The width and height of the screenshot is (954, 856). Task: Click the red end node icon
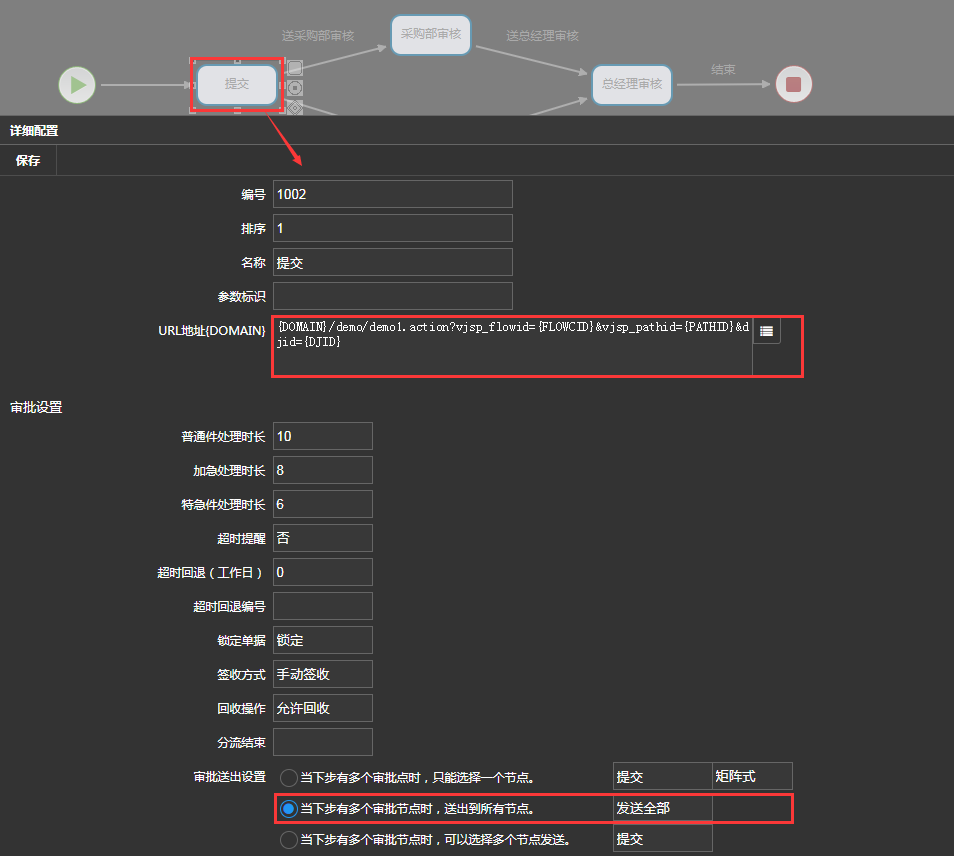(x=794, y=84)
